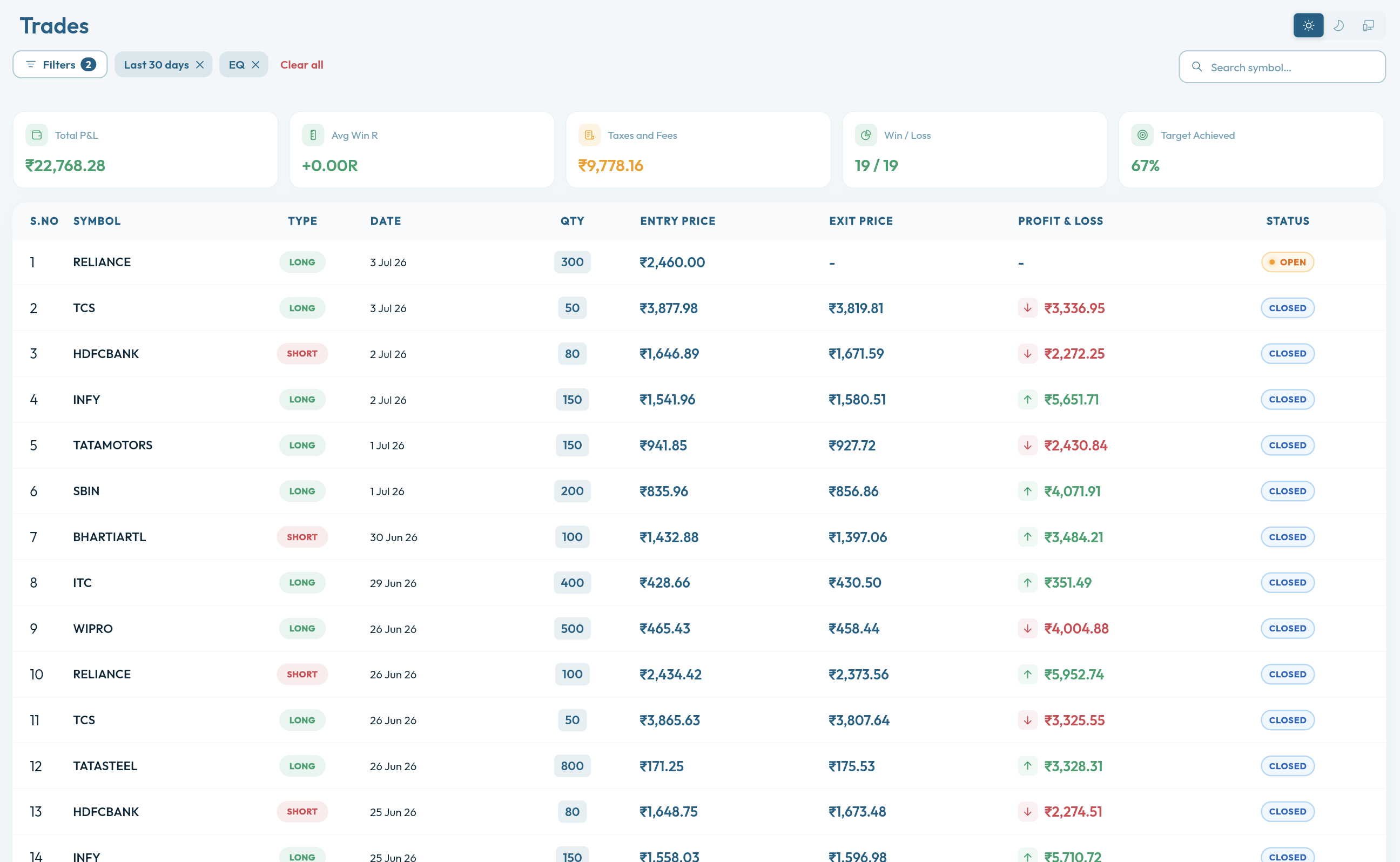Click CLOSED badge on TCS 3 Jul row

coord(1287,308)
